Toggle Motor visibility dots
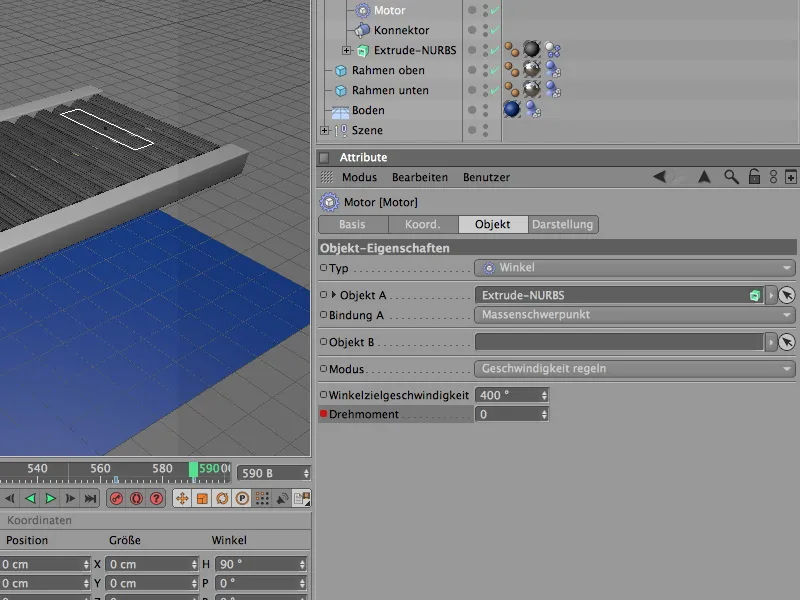 pyautogui.click(x=485, y=10)
